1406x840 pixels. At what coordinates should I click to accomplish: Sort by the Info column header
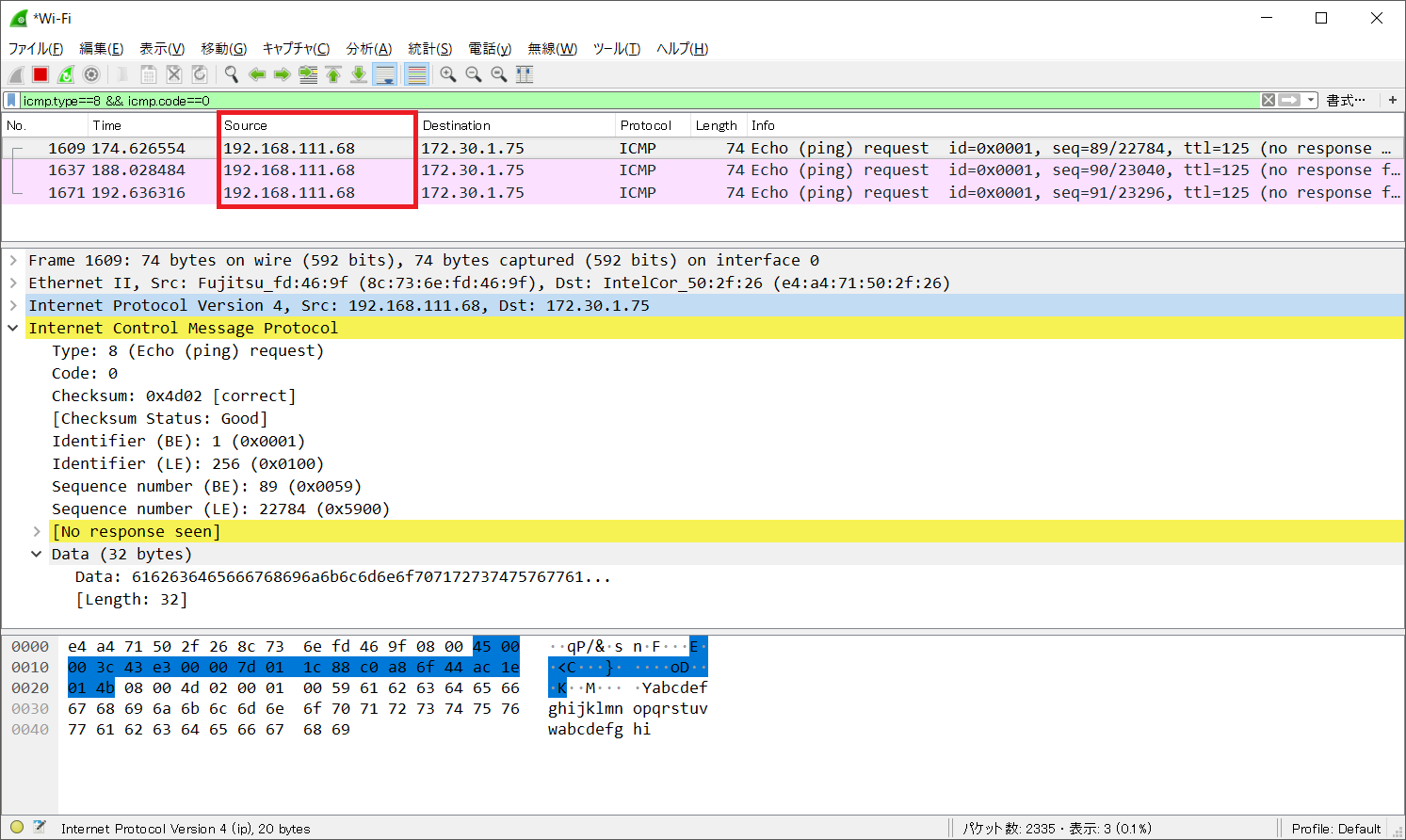[x=1075, y=125]
